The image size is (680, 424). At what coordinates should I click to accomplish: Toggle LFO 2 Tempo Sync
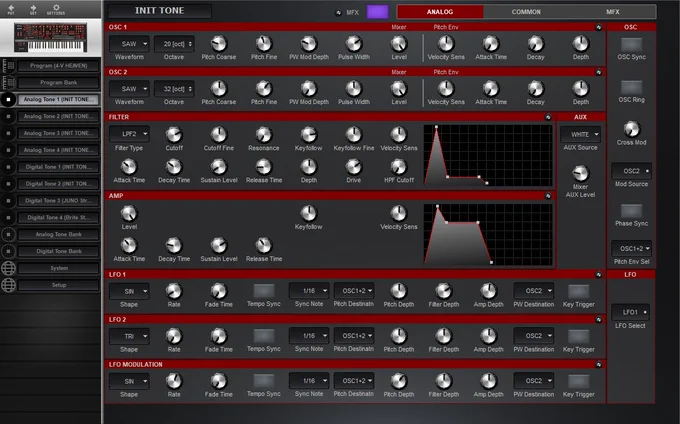point(264,336)
